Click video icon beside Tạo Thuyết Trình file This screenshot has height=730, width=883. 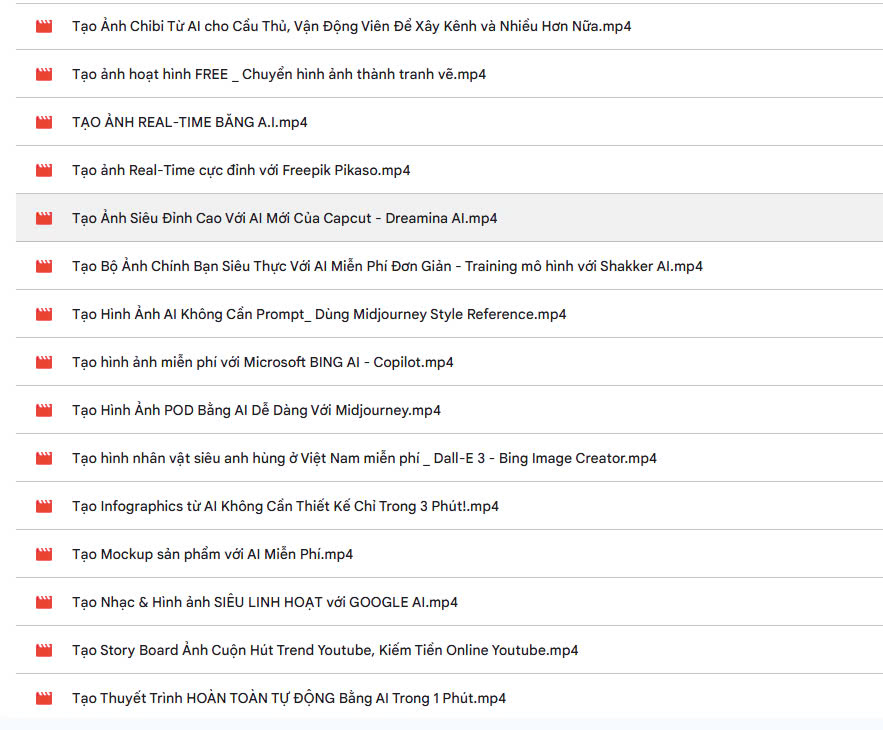point(44,698)
